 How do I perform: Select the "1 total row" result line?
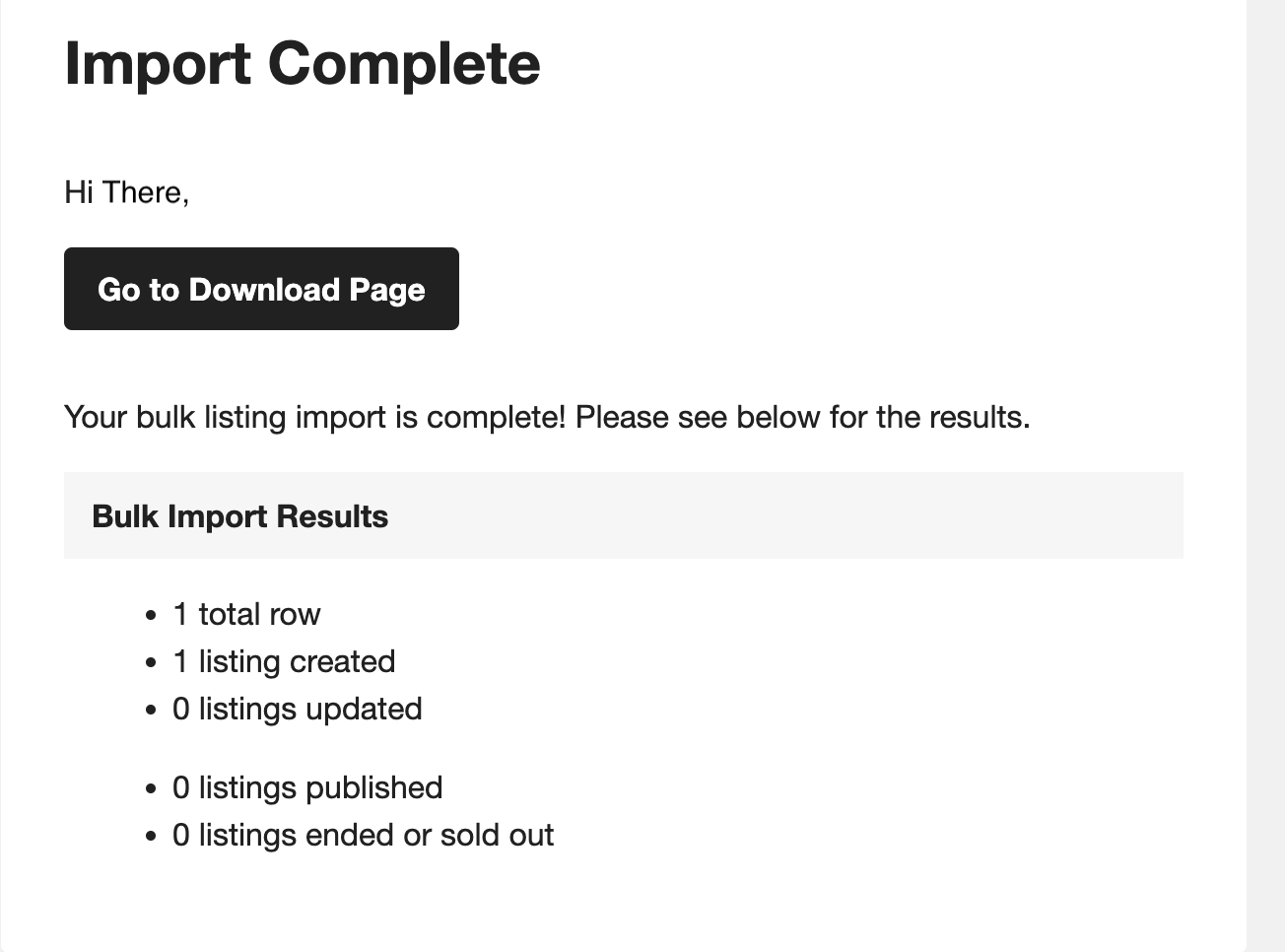click(246, 614)
